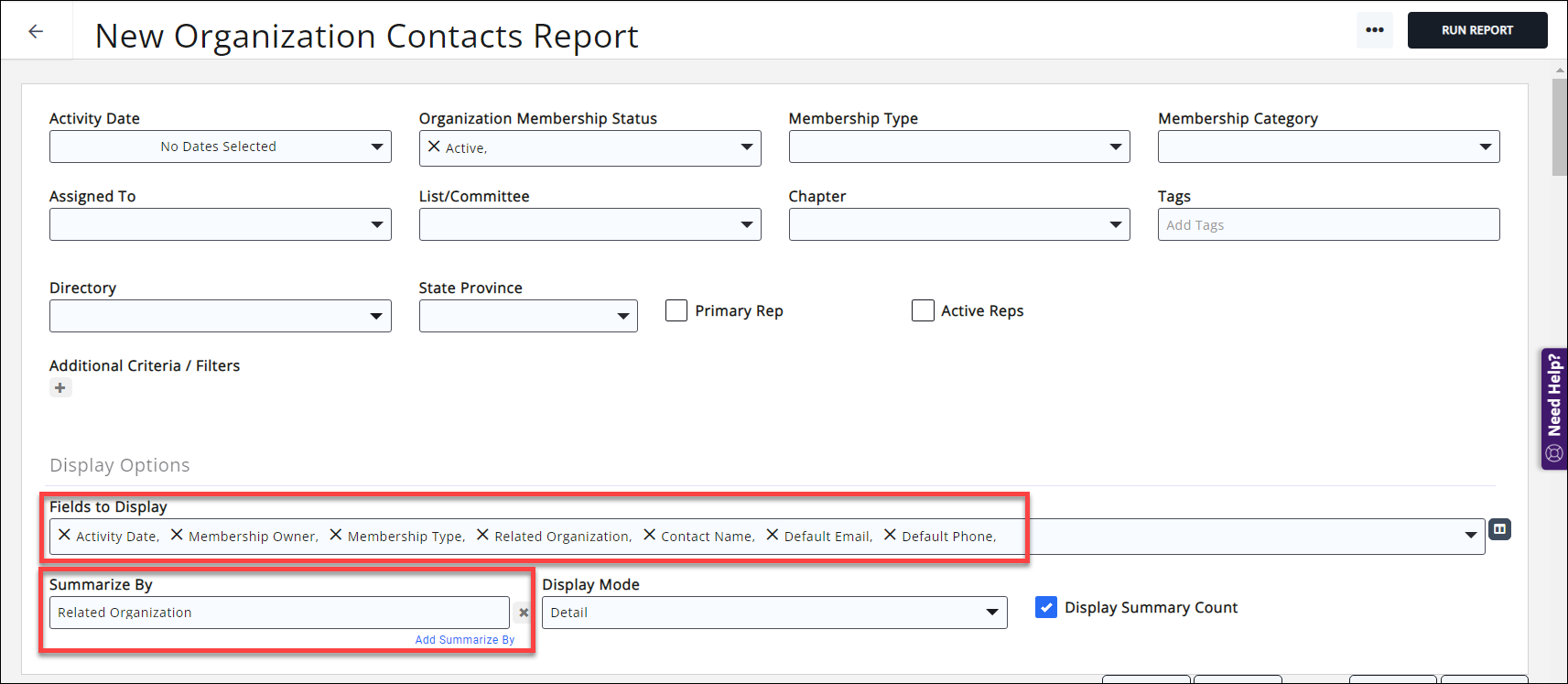Open the column chooser icon beside fields
The height and width of the screenshot is (684, 1568).
1499,529
